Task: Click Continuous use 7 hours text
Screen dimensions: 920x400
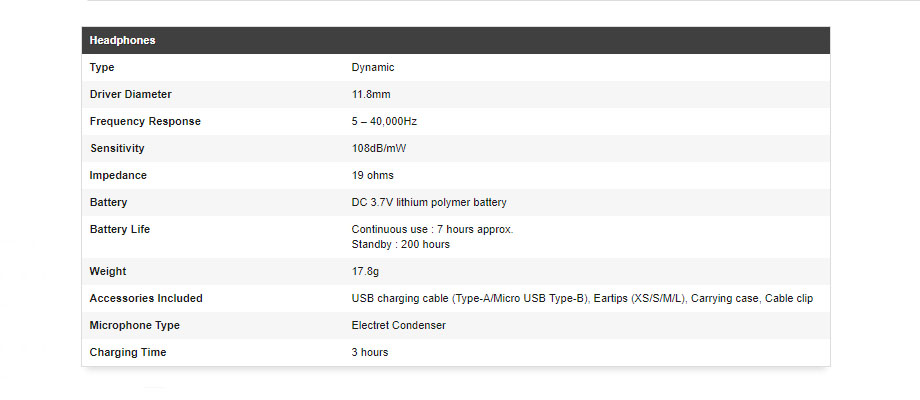Action: (432, 229)
